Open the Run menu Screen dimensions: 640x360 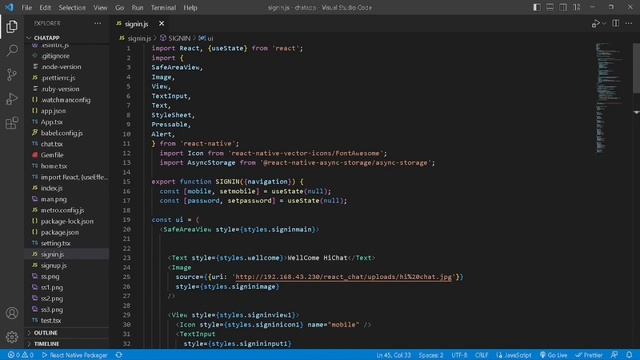click(x=138, y=7)
